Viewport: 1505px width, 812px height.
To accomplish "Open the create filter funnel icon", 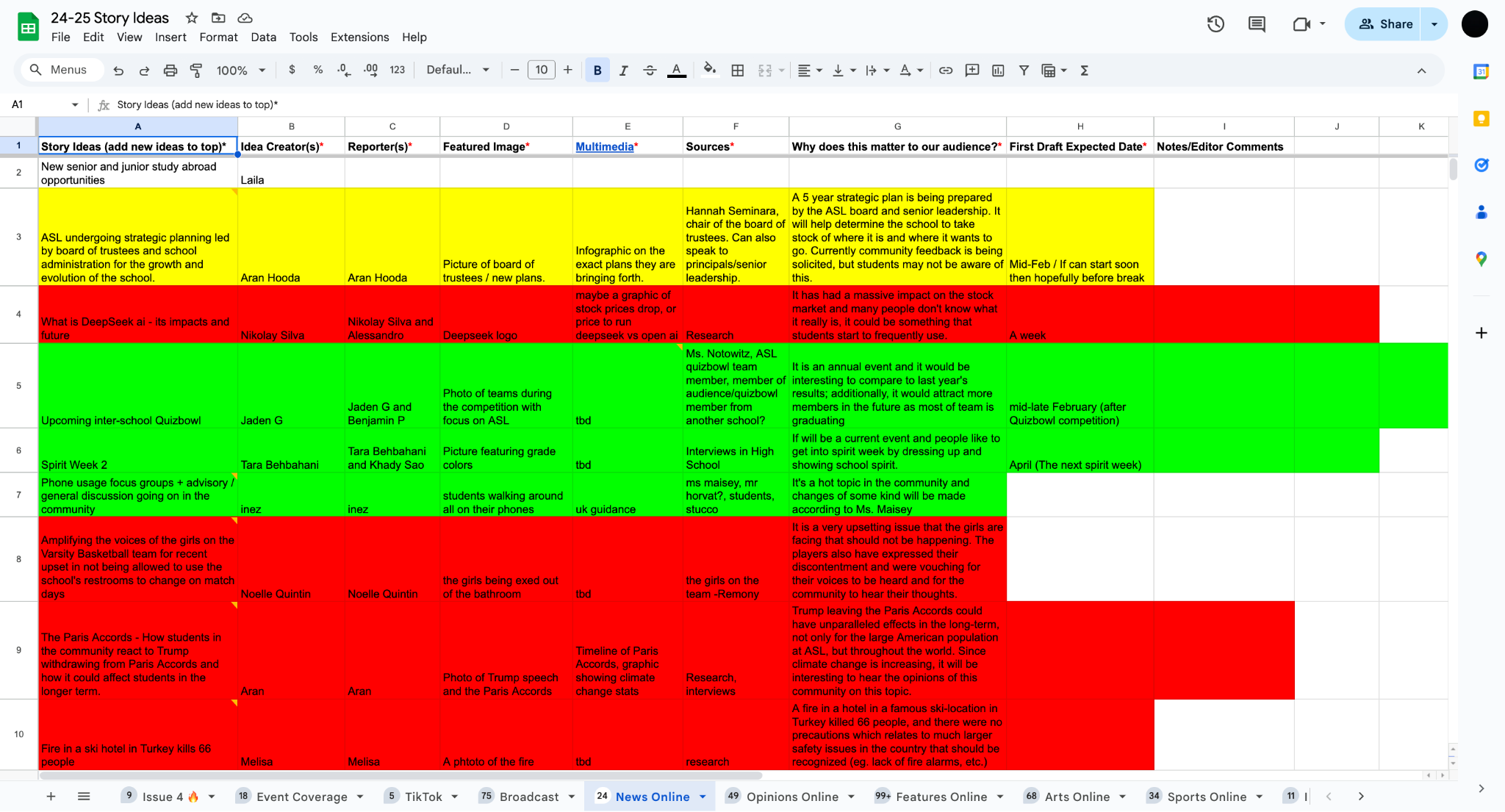I will tap(1024, 71).
